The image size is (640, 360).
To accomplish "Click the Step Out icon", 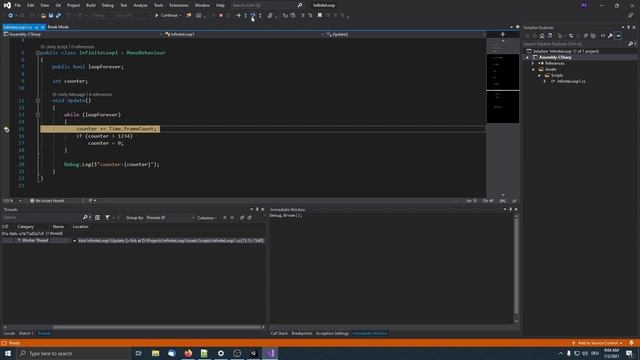I will pyautogui.click(x=260, y=16).
